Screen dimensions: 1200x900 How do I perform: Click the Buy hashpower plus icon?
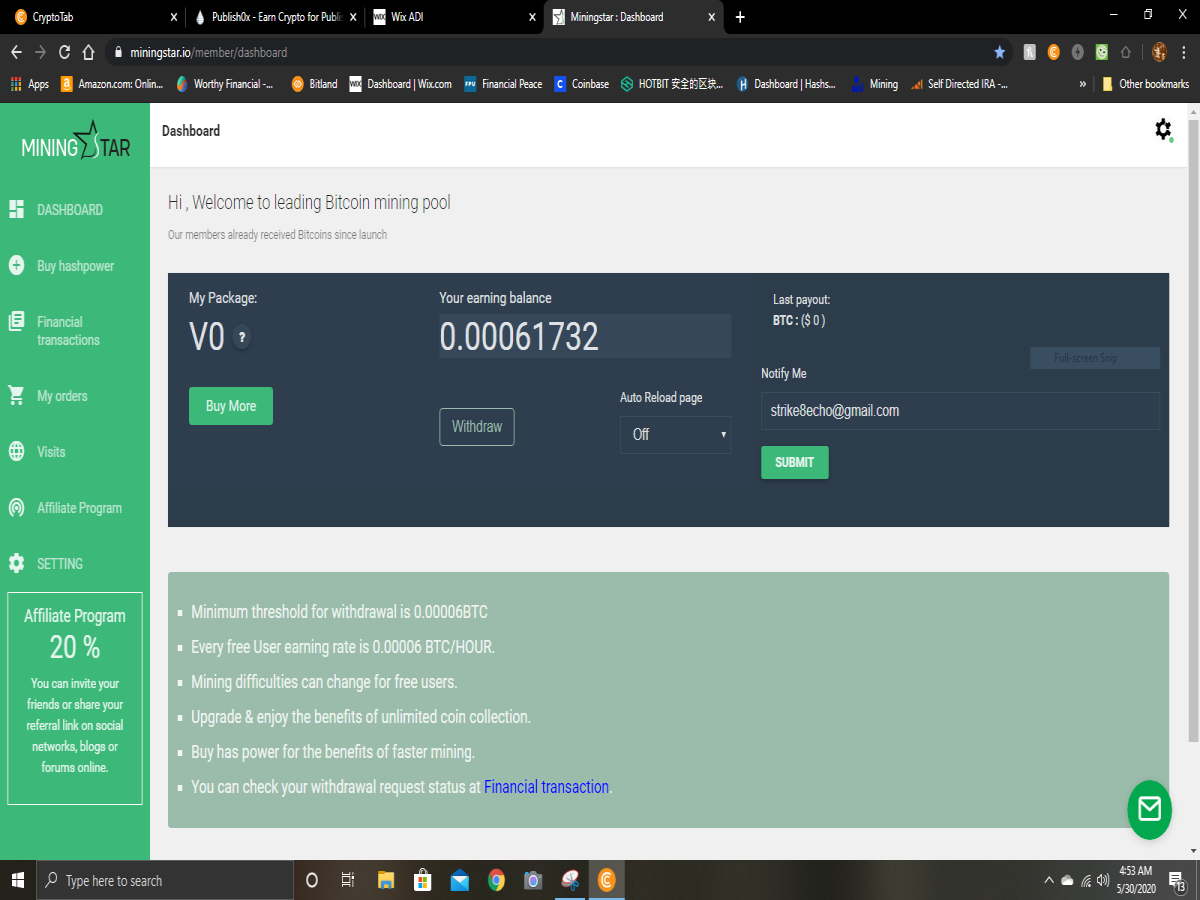tap(16, 265)
